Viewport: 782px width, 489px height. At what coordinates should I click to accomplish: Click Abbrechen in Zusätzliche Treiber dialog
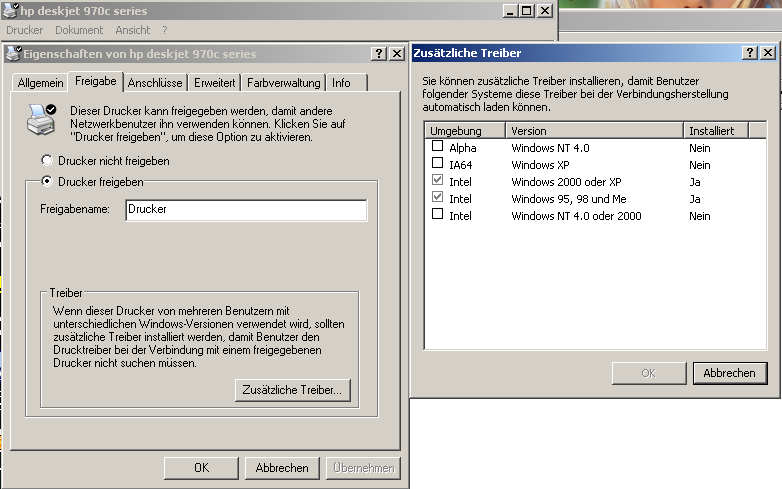pos(730,373)
